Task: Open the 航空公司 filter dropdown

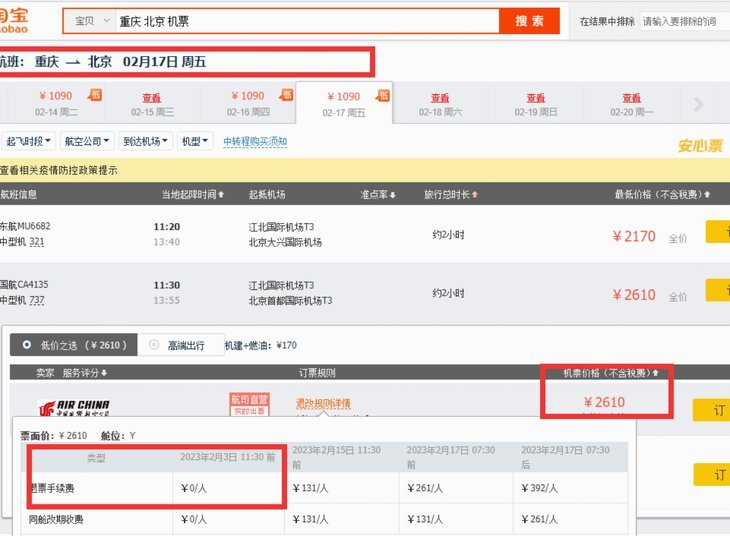Action: [87, 141]
